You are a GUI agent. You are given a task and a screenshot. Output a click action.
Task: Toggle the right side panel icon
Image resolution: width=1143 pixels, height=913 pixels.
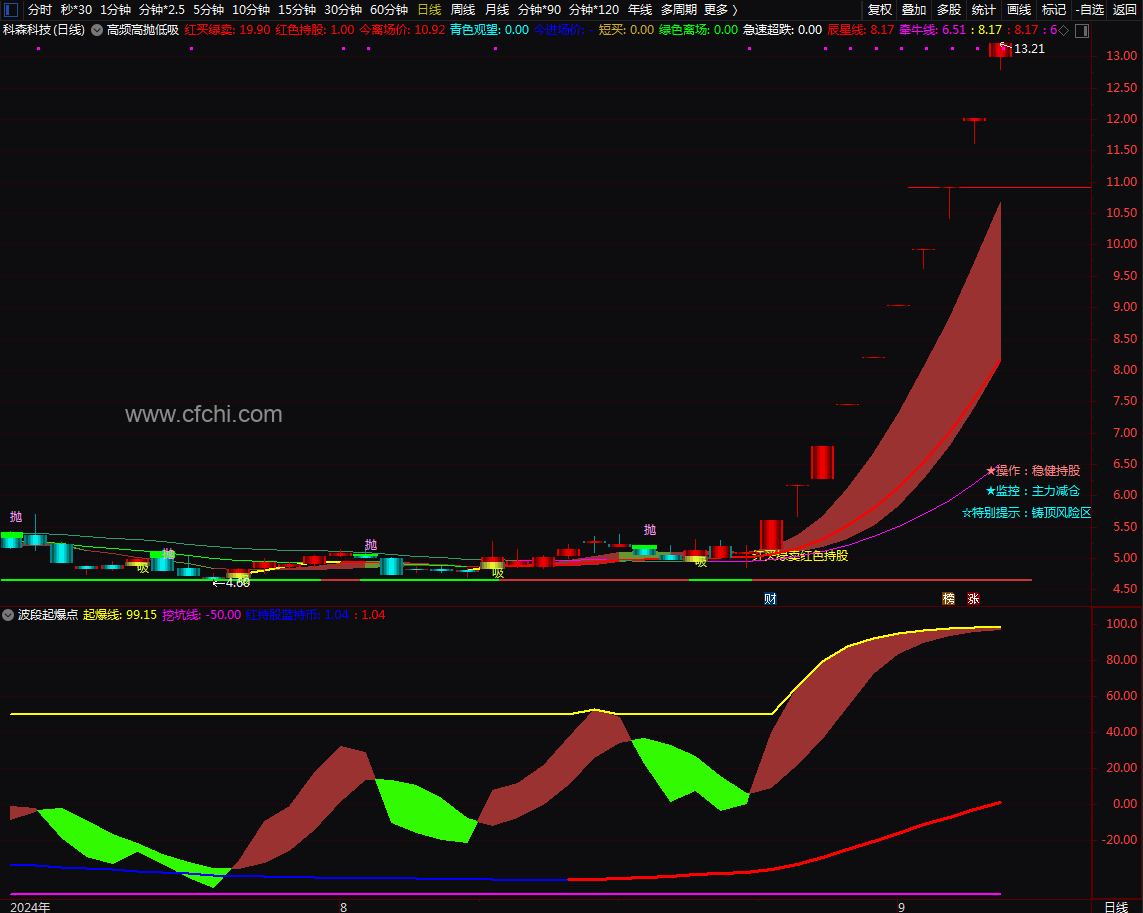tap(1082, 31)
